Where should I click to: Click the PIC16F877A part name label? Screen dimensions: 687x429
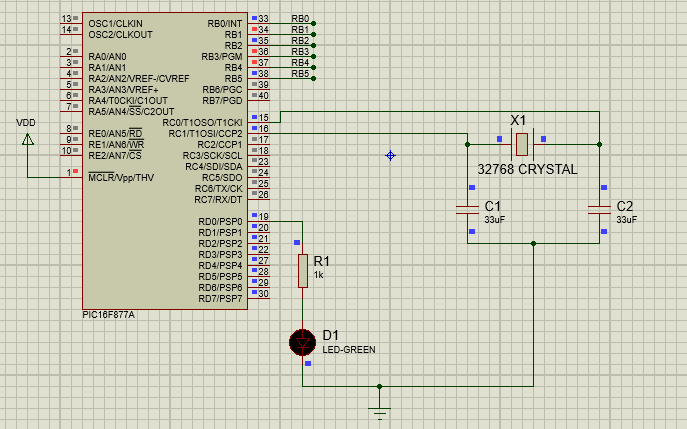[109, 315]
